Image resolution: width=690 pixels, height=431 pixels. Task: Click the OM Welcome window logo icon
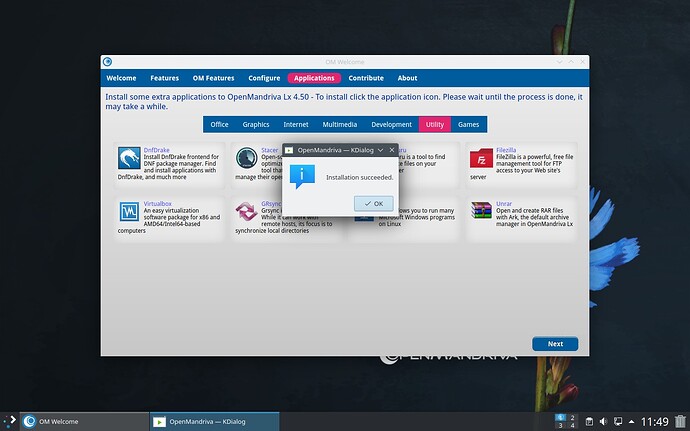pos(107,62)
